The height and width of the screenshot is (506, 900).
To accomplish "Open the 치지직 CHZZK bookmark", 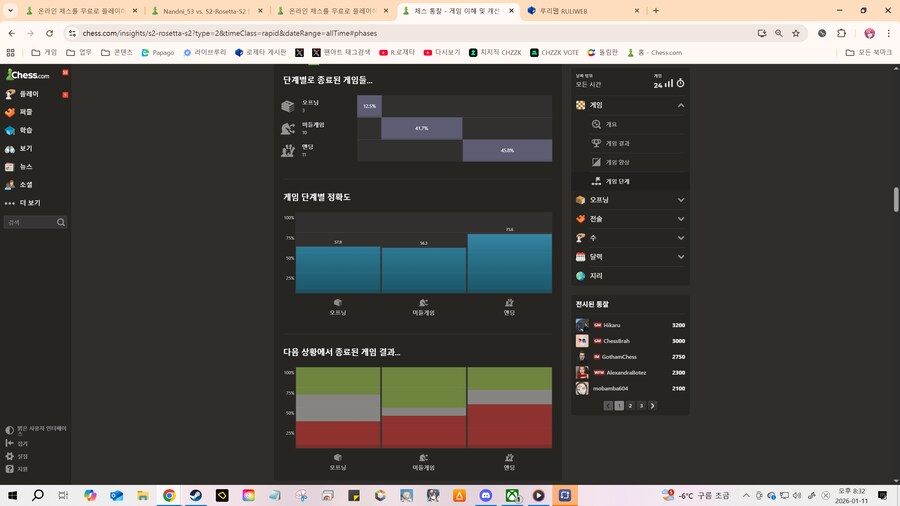I will [x=495, y=52].
